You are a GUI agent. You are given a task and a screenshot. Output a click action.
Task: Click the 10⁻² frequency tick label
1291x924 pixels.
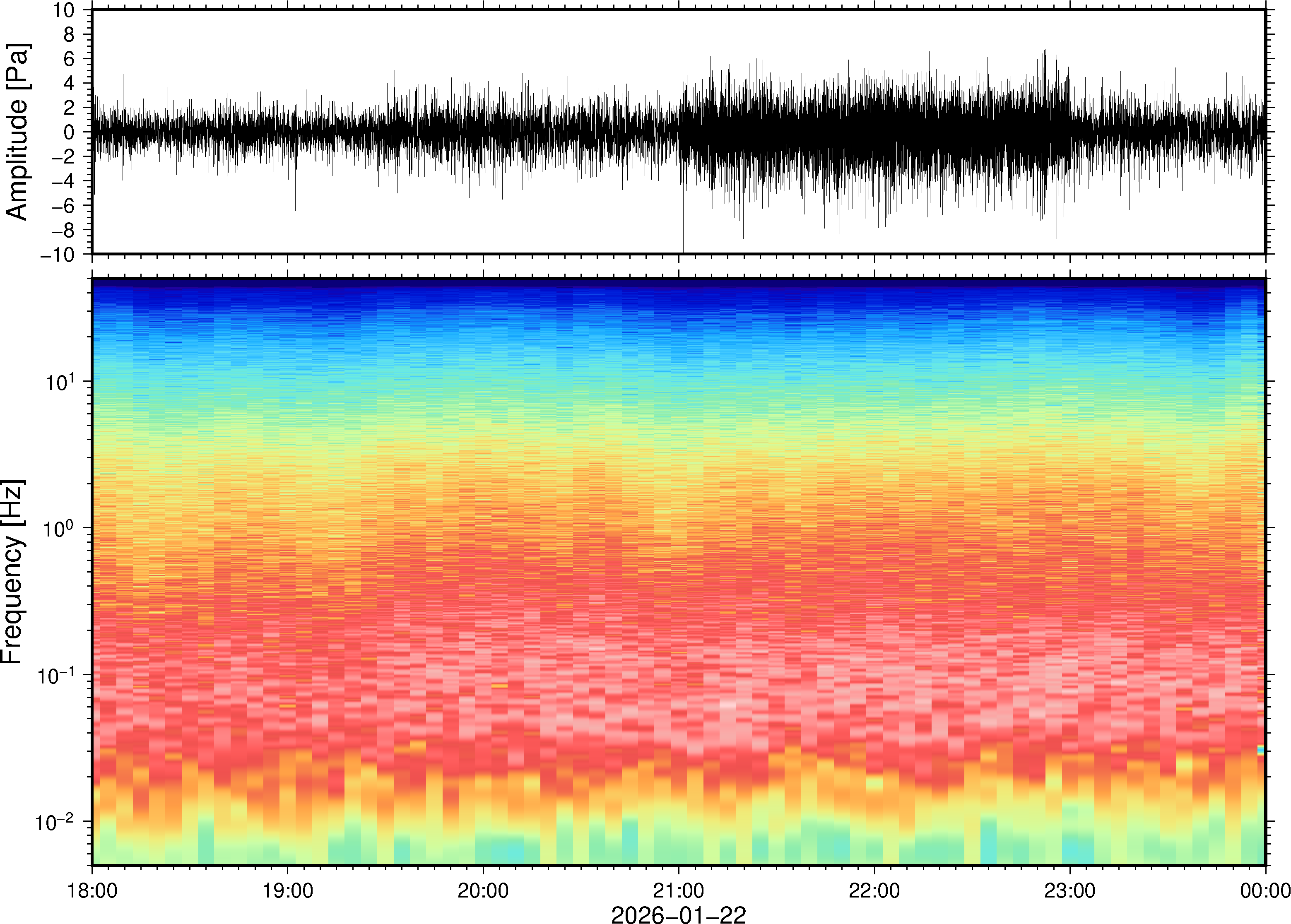(55, 823)
